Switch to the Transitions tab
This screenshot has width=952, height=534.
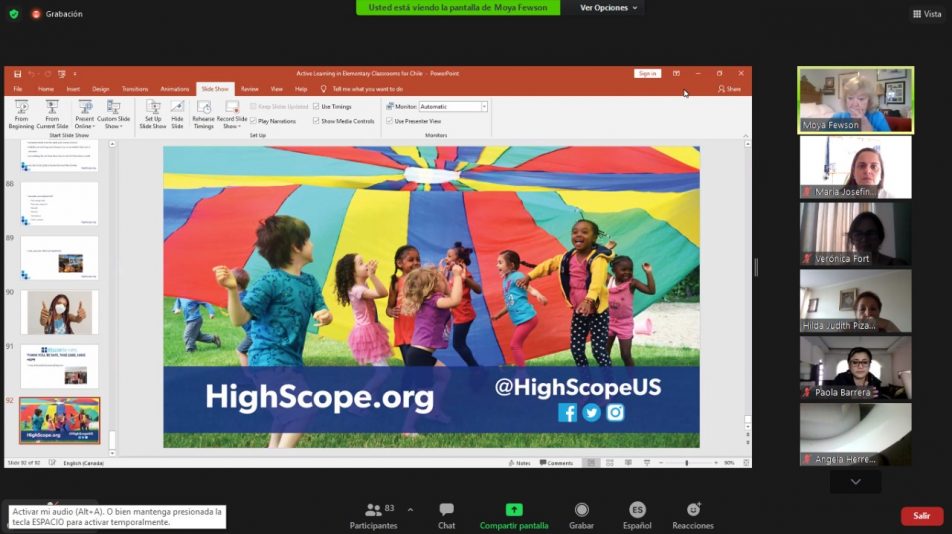tap(135, 89)
